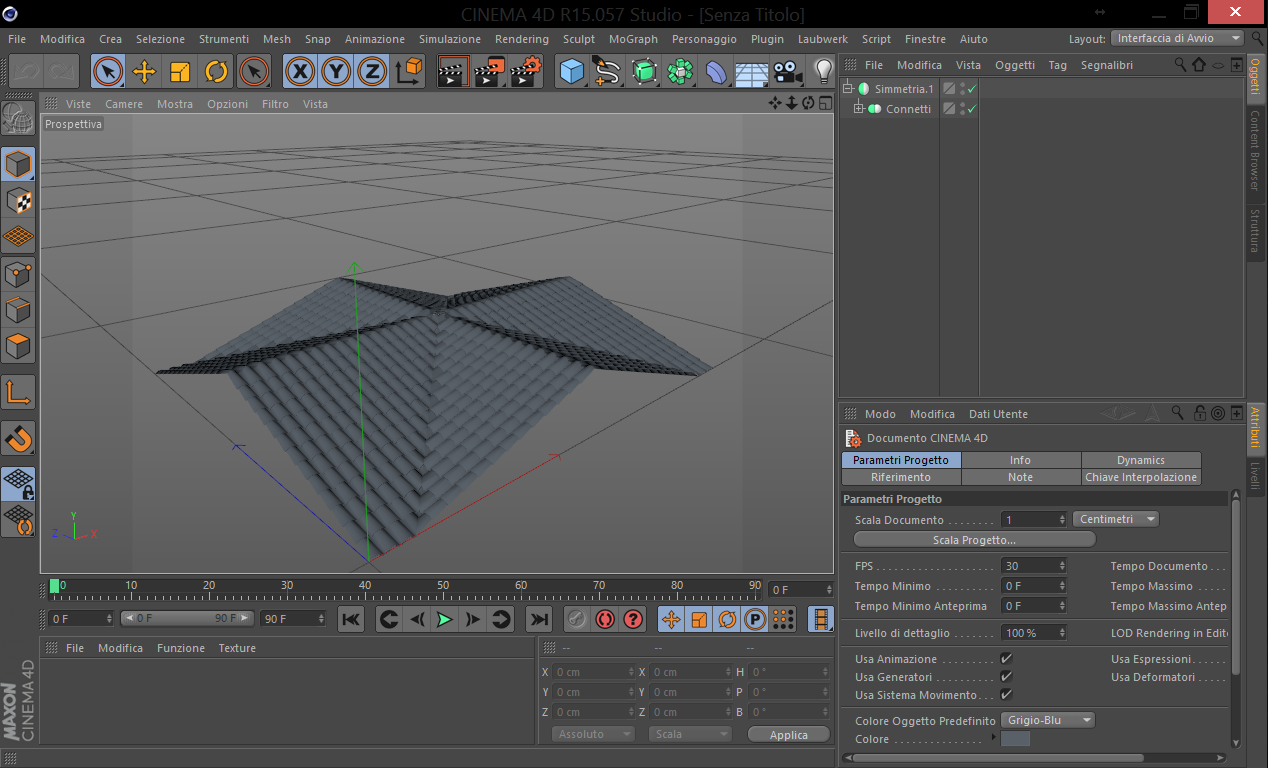Uncheck the Usa Animazione checkbox
Viewport: 1268px width, 768px height.
click(1006, 659)
